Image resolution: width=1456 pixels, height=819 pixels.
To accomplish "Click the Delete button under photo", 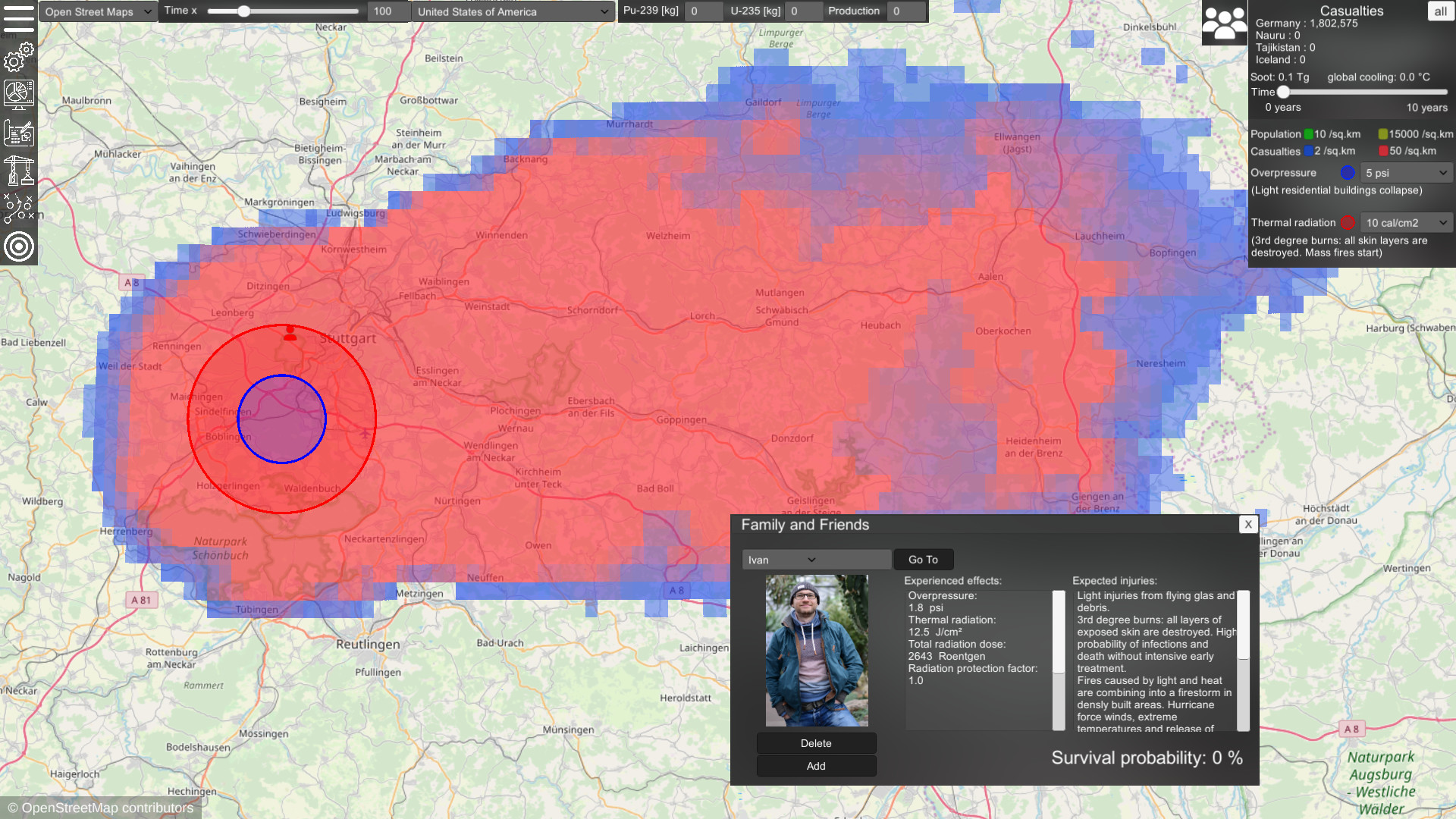I will point(816,743).
